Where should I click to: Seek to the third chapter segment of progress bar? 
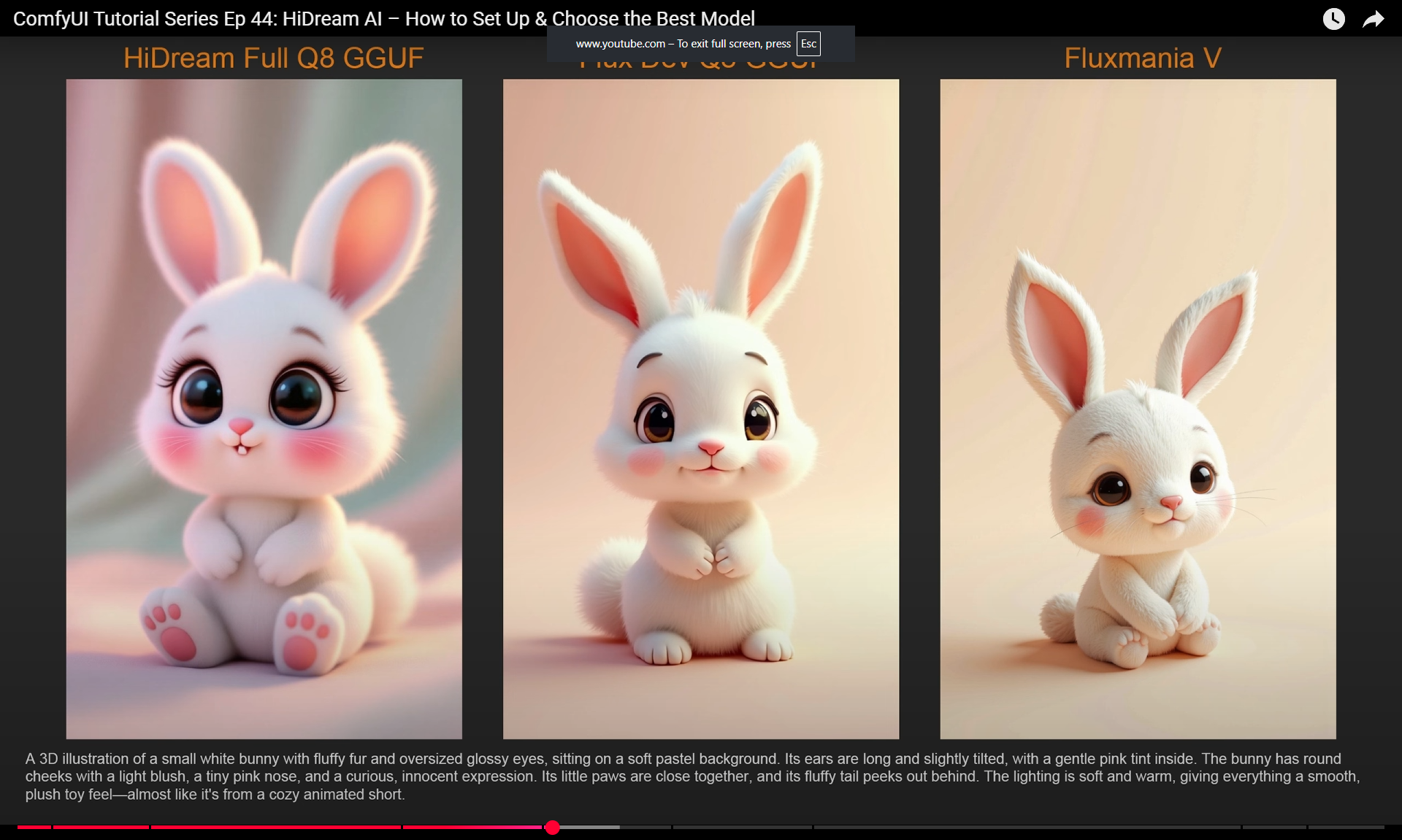(x=276, y=827)
